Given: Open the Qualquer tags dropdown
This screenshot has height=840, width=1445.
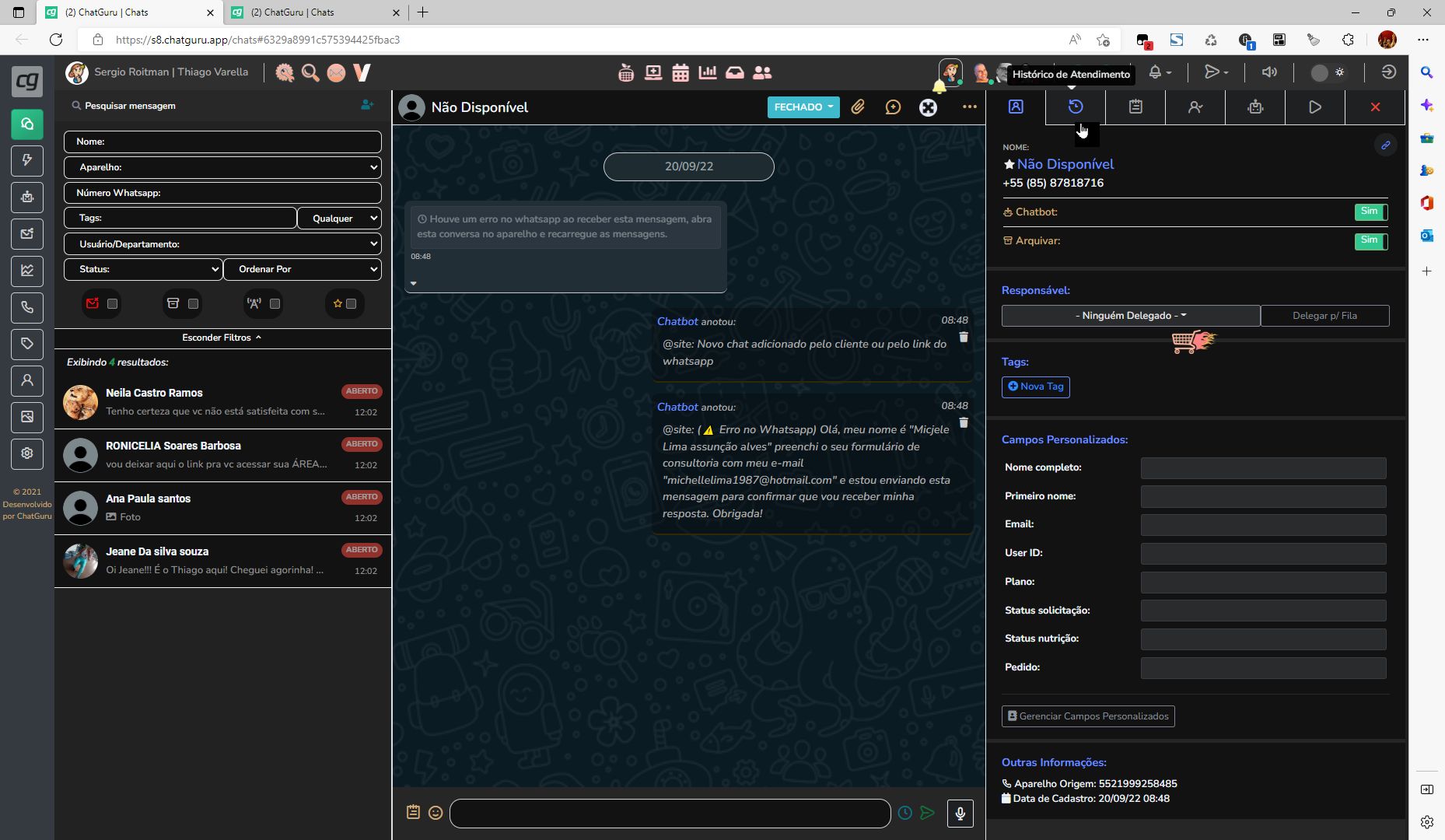Looking at the screenshot, I should (x=340, y=219).
